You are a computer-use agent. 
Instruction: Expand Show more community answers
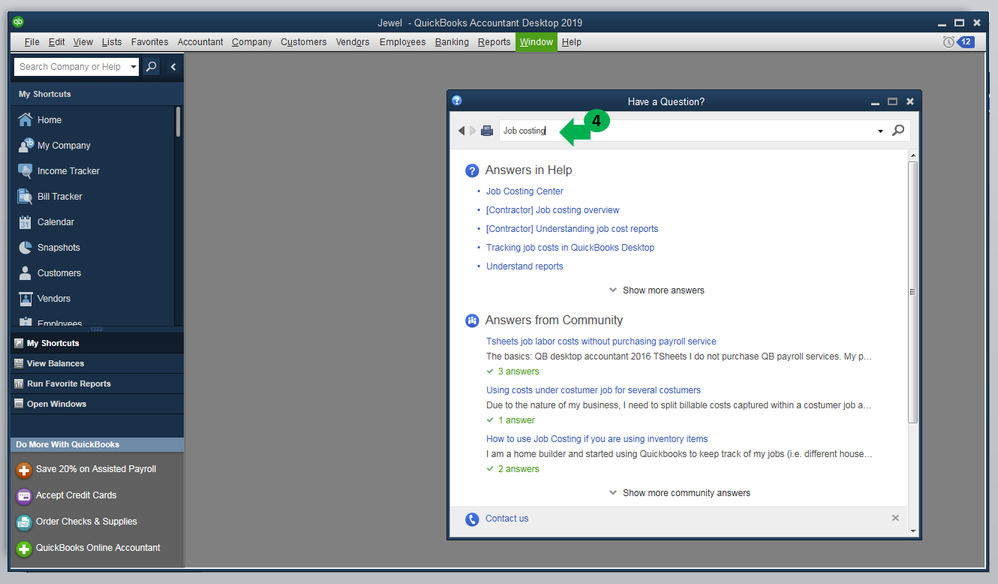tap(680, 493)
